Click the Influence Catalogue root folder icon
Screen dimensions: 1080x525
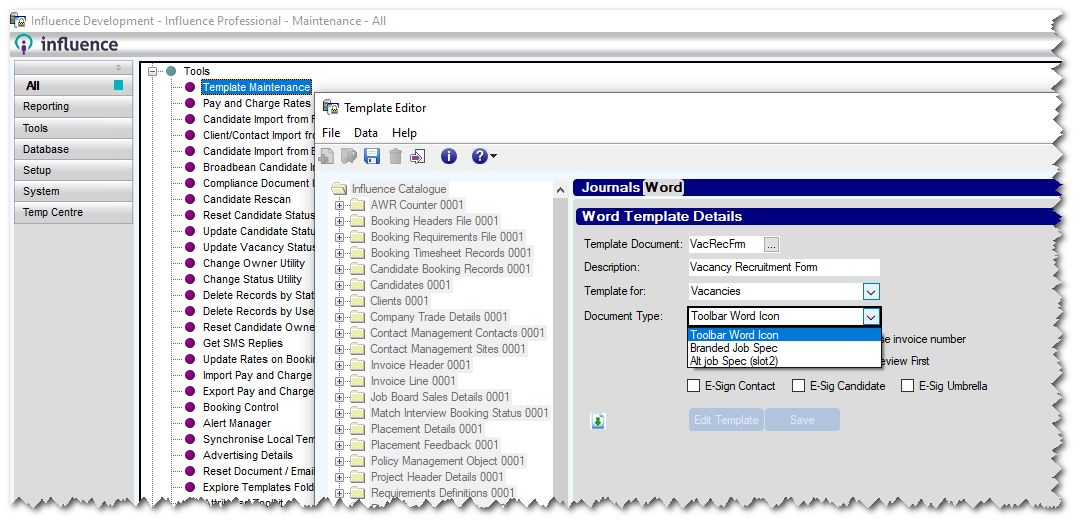point(340,189)
